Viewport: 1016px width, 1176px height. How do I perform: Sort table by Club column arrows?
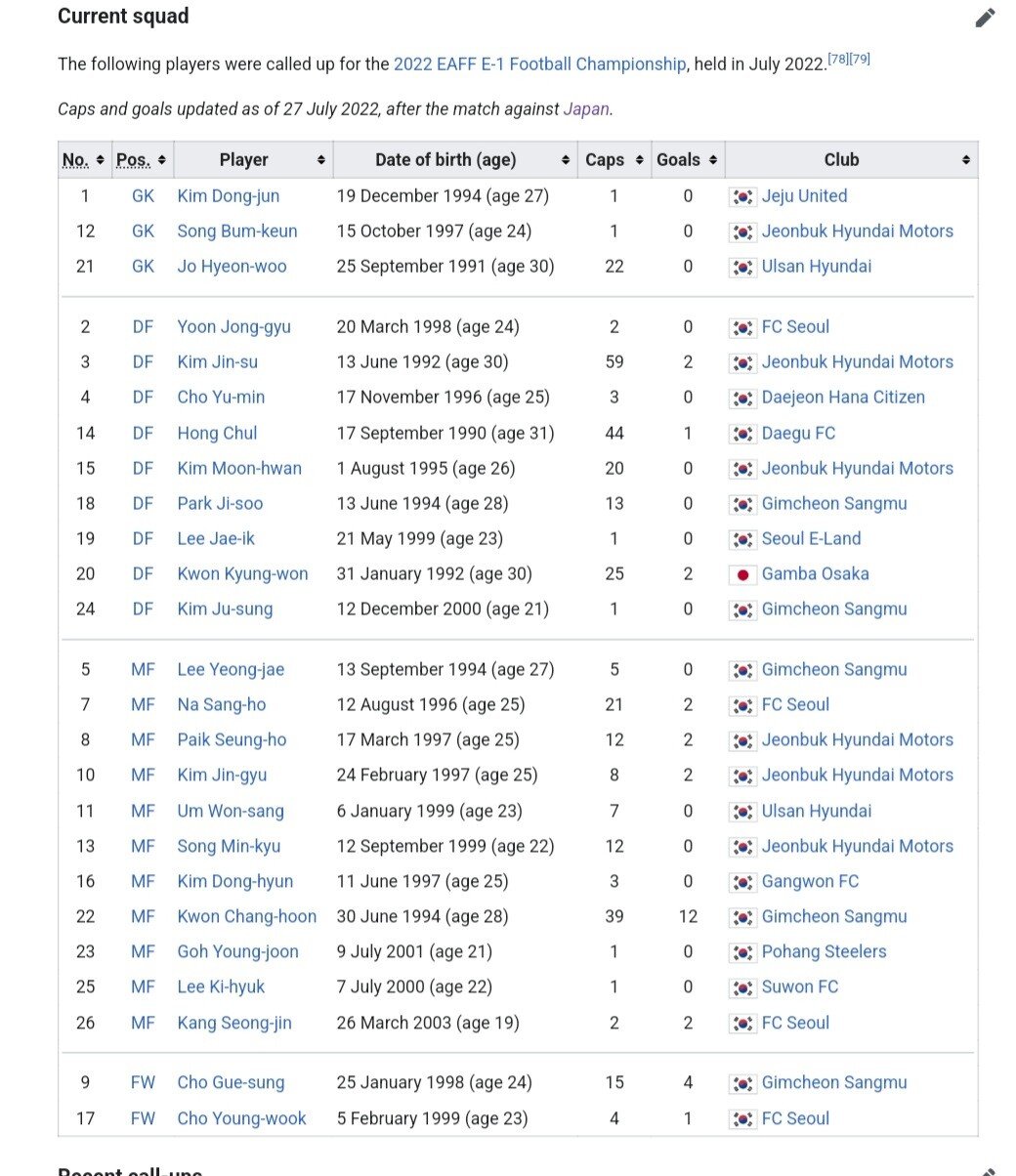click(x=965, y=160)
